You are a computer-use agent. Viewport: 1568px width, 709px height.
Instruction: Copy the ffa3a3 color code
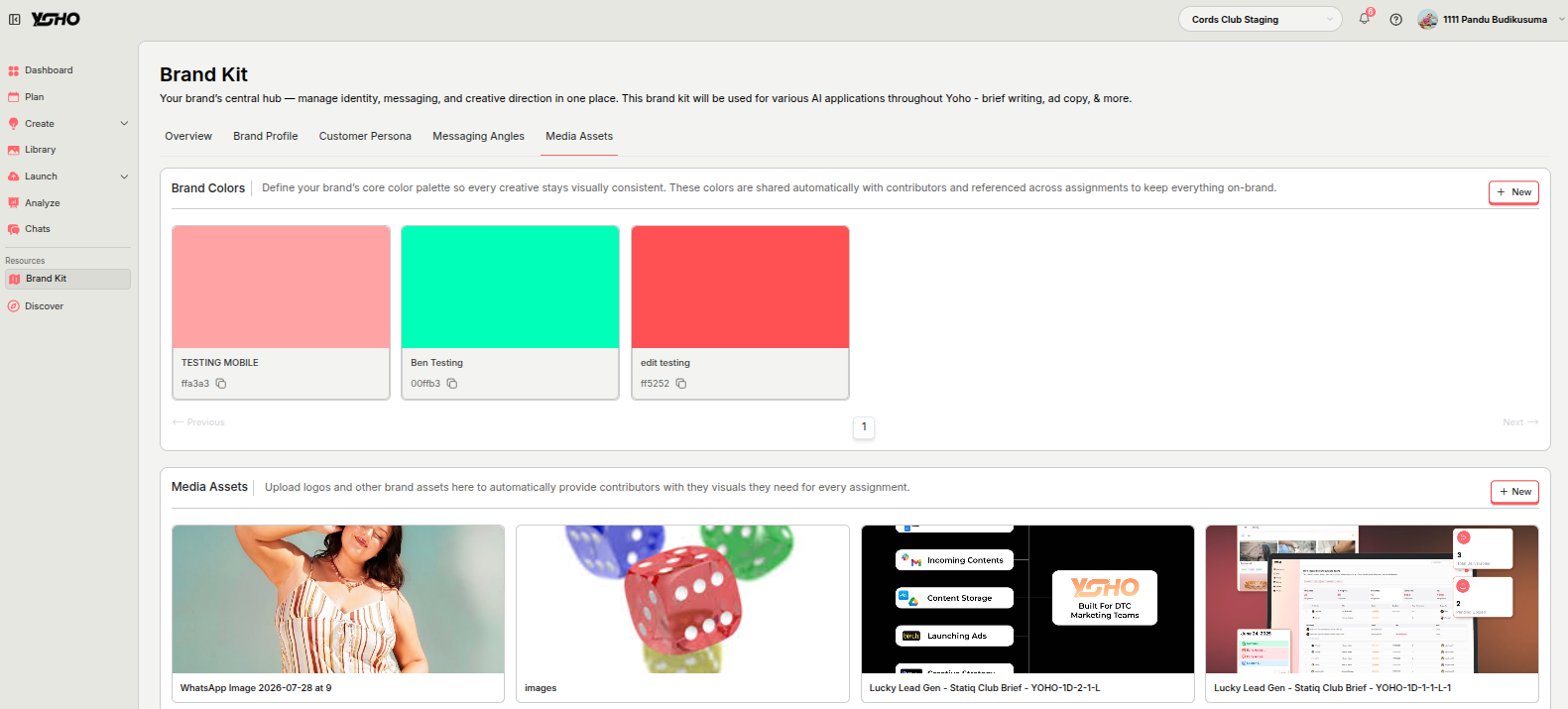pos(221,384)
